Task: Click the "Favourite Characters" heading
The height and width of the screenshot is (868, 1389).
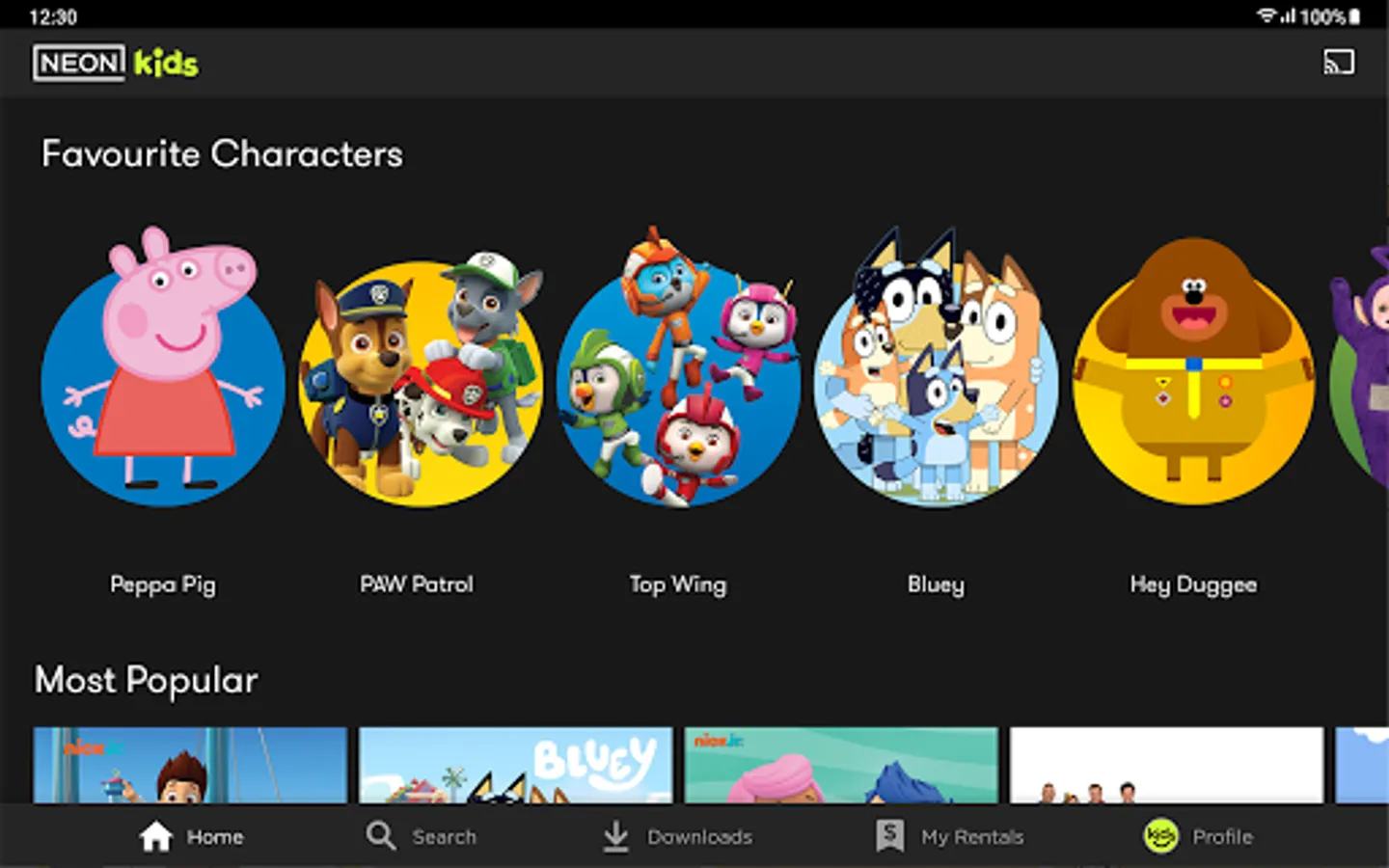Action: 222,154
